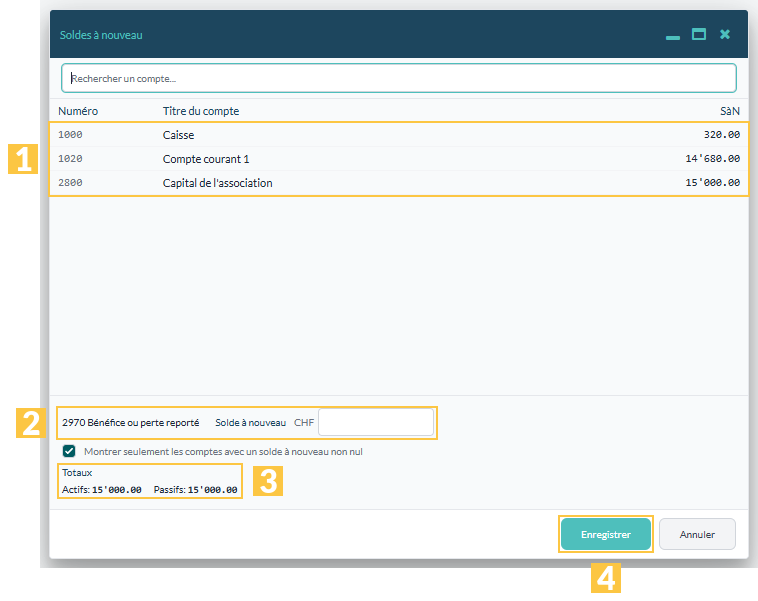The height and width of the screenshot is (601, 758).
Task: Select account number 2800
Action: click(70, 183)
